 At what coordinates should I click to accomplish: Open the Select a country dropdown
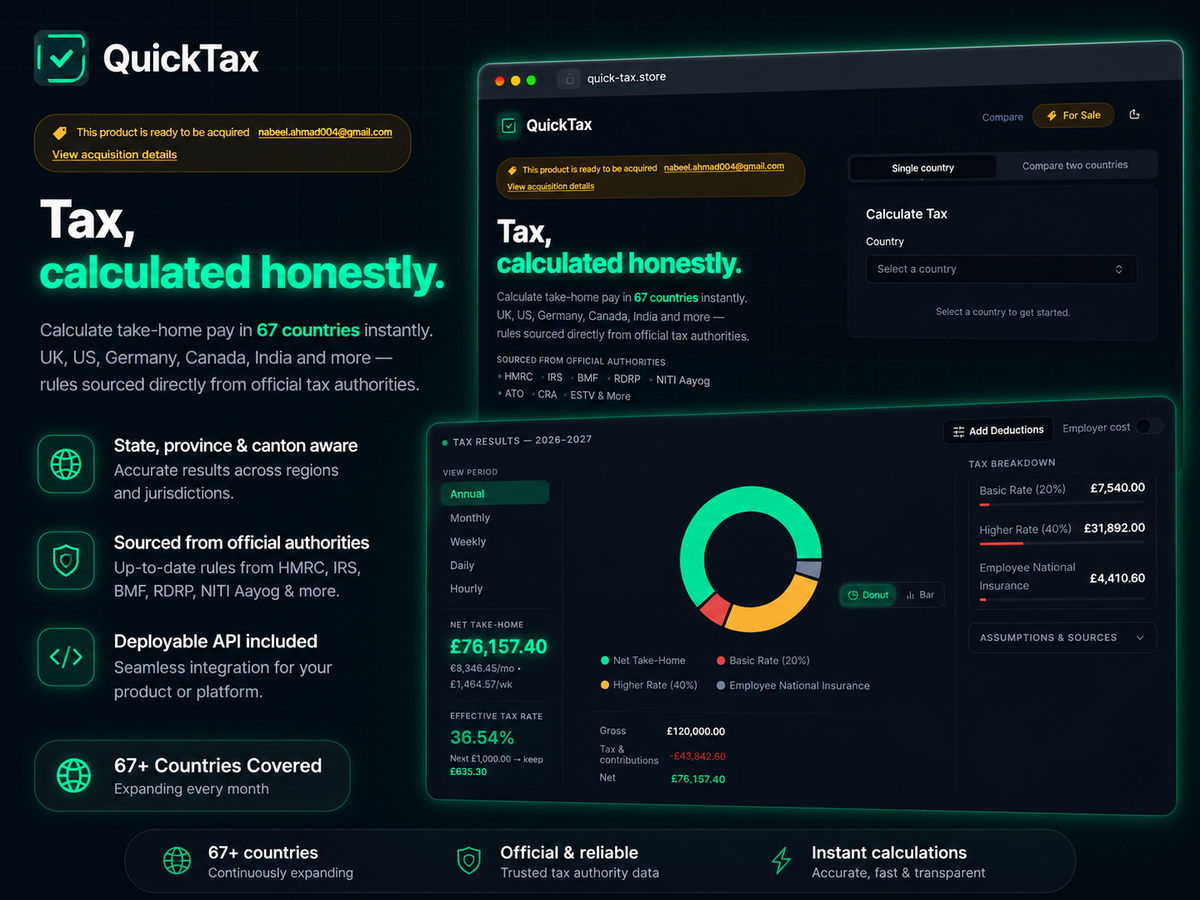[1001, 269]
